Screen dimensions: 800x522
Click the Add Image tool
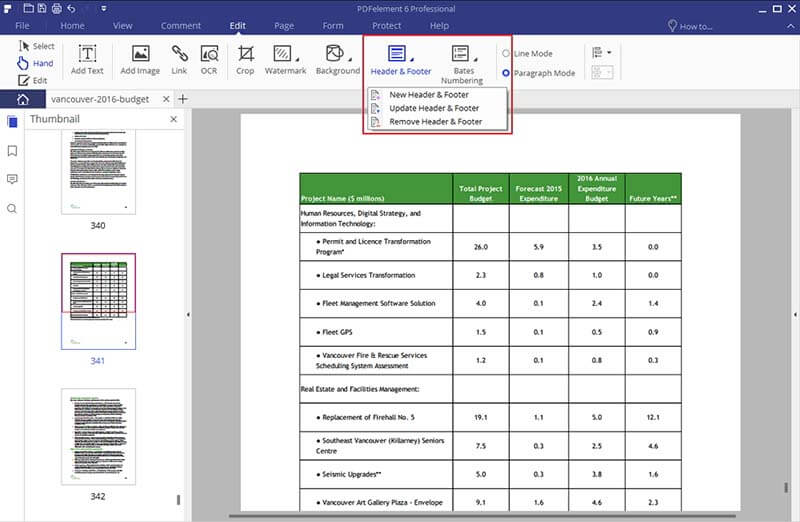point(140,60)
